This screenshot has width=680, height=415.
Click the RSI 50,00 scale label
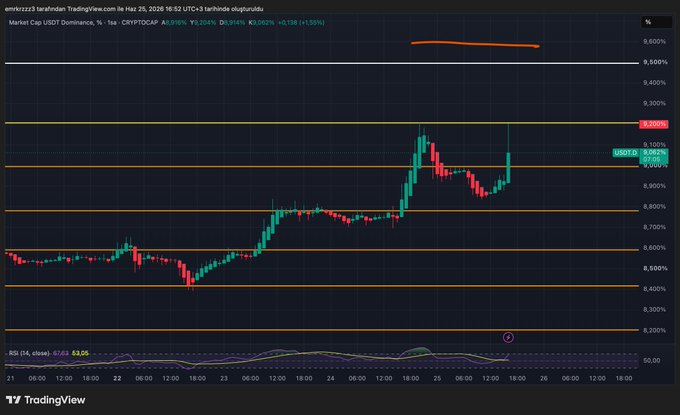point(652,360)
